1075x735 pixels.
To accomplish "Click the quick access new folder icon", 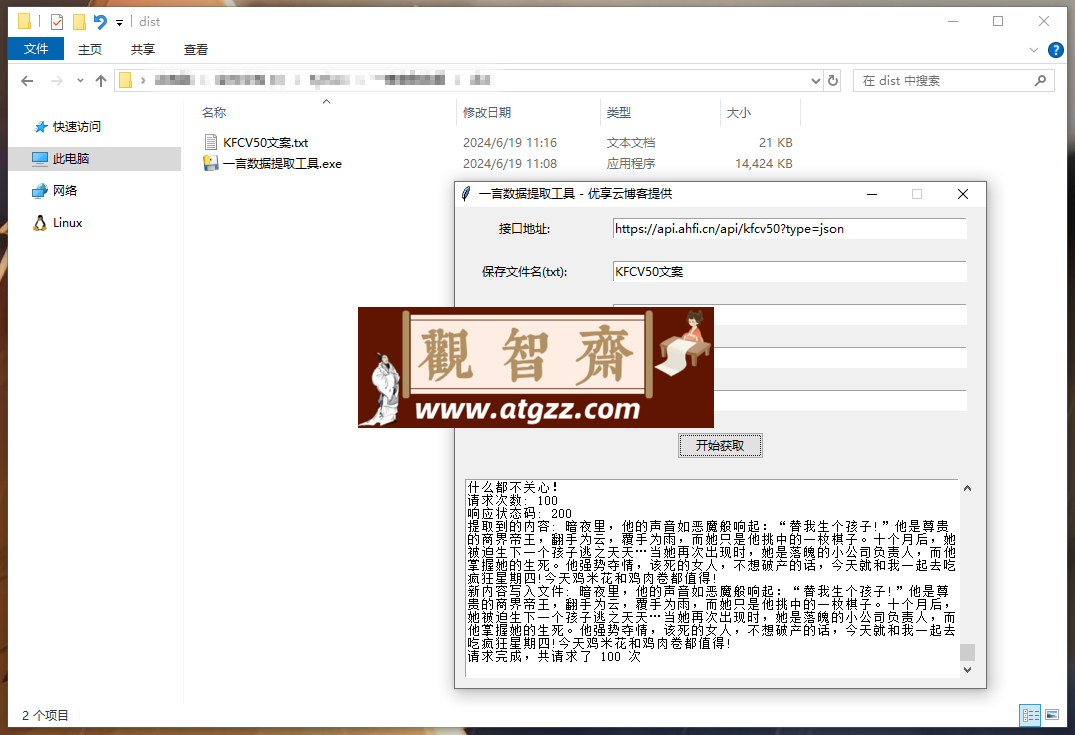I will click(x=80, y=22).
